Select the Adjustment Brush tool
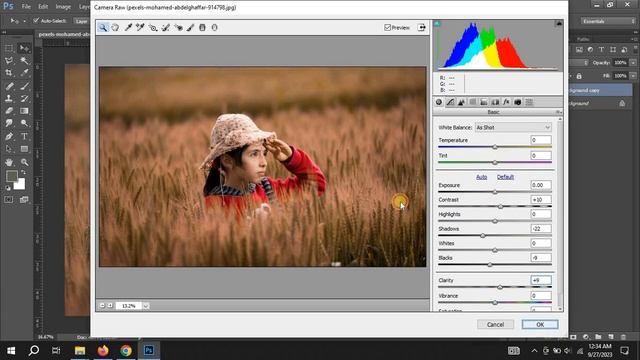Viewport: 640px width, 360px height. coord(190,27)
